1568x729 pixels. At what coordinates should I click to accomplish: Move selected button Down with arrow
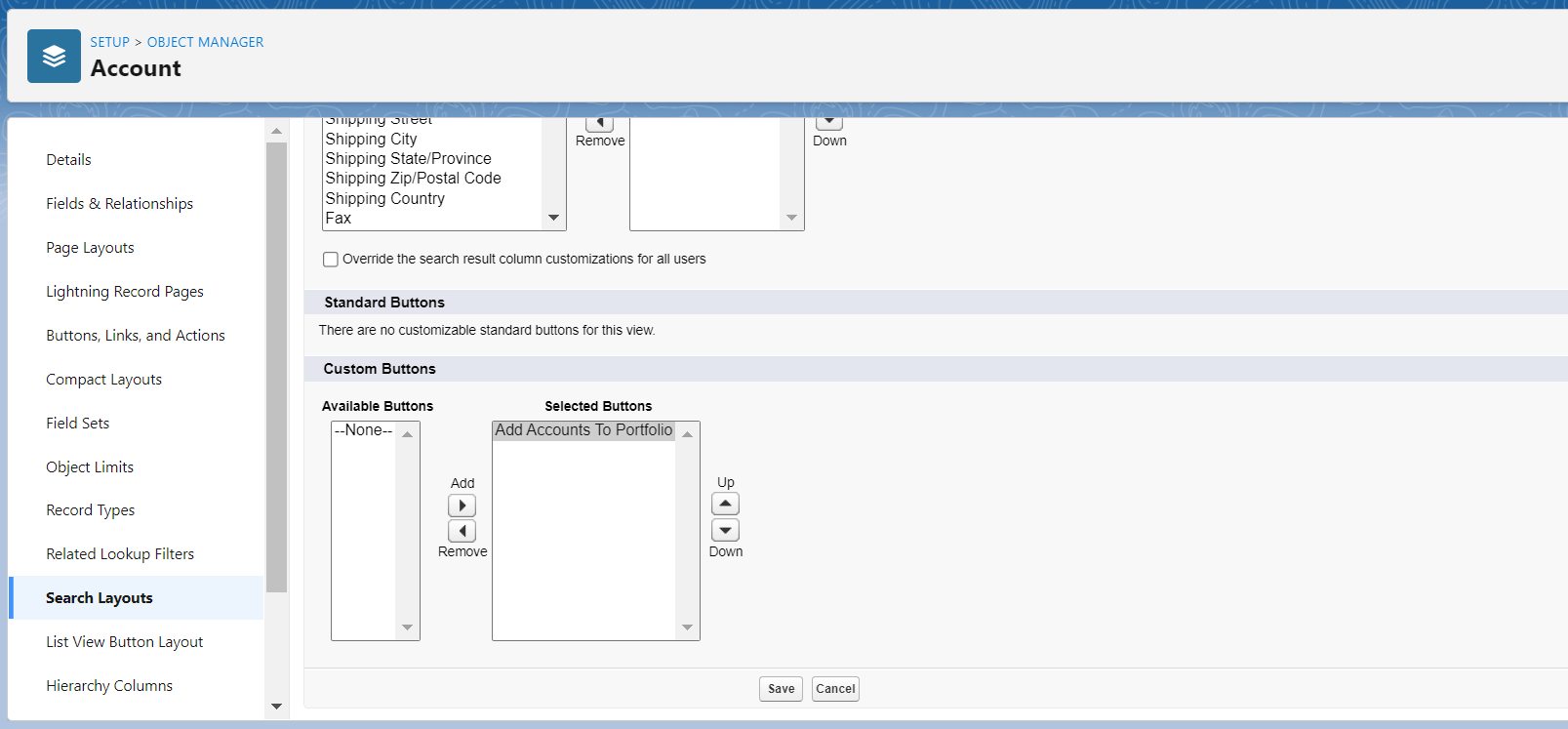725,530
